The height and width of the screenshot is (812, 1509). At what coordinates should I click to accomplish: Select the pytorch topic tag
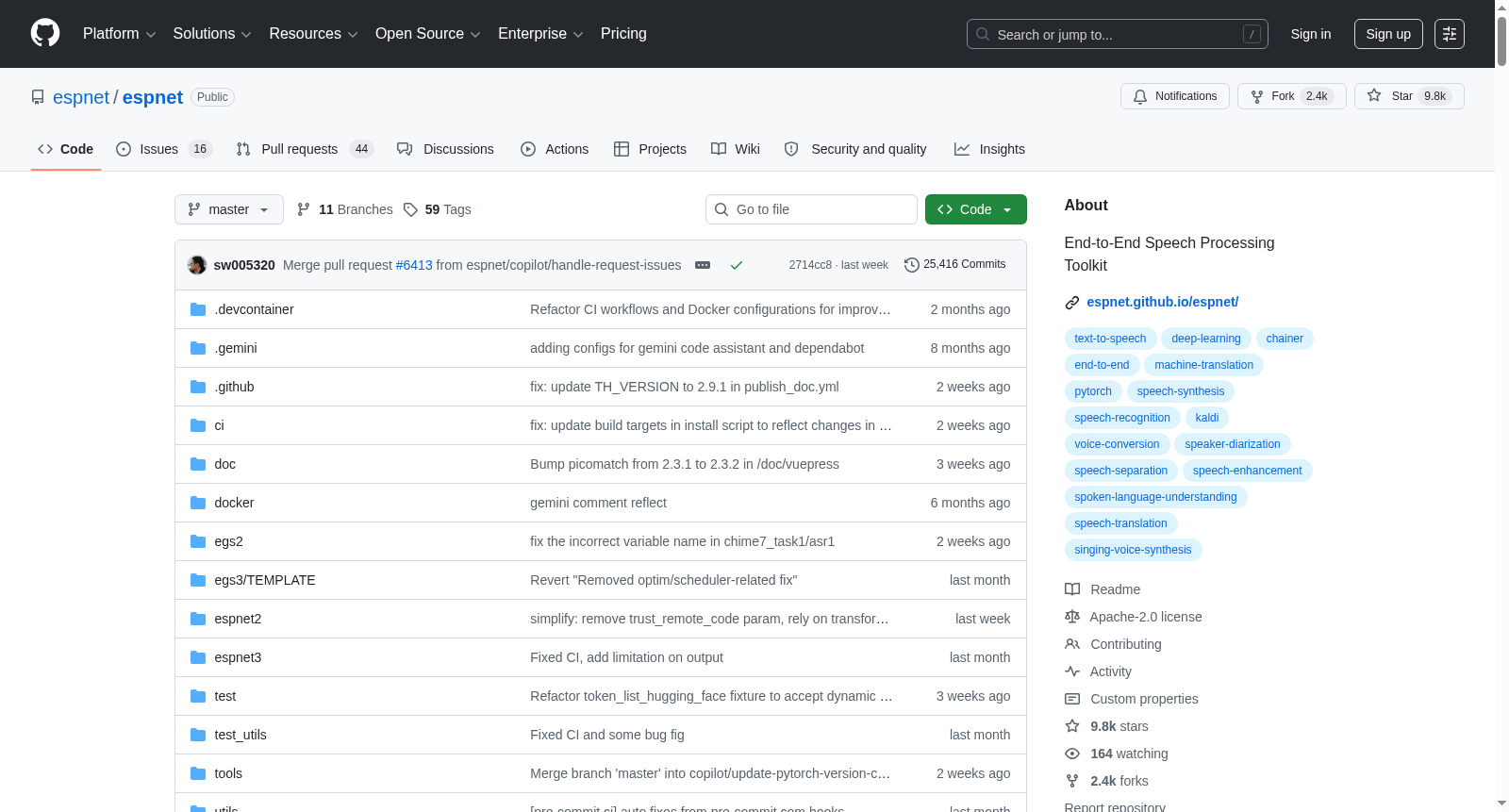(x=1093, y=391)
